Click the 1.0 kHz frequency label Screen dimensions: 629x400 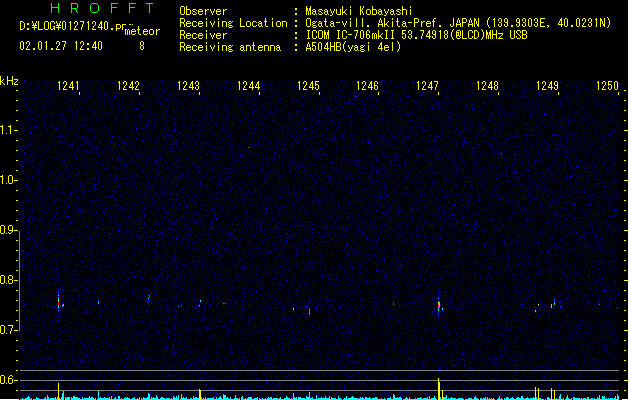tap(8, 180)
